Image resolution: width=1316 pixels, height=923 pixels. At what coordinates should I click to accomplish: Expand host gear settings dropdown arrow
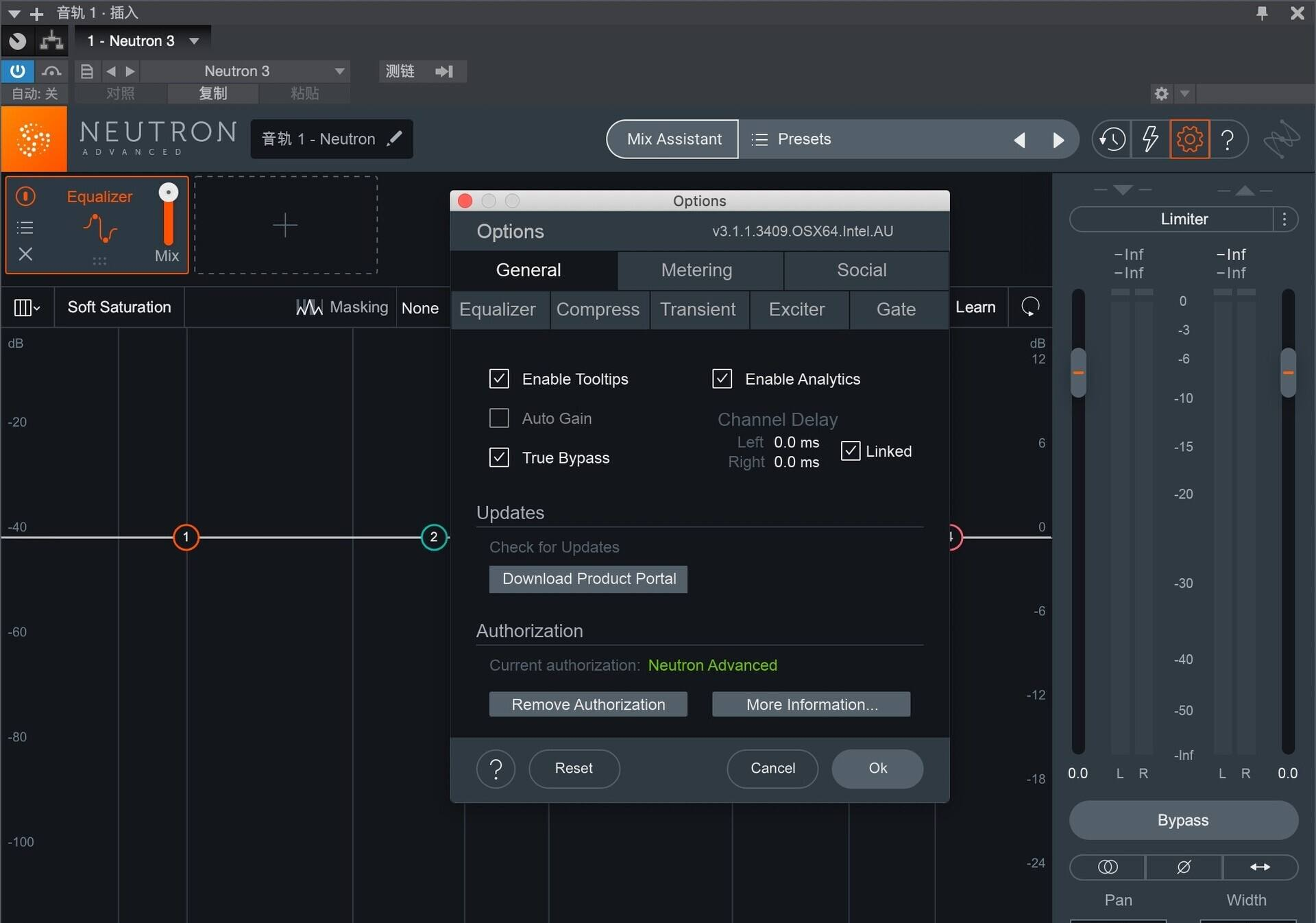[x=1184, y=93]
